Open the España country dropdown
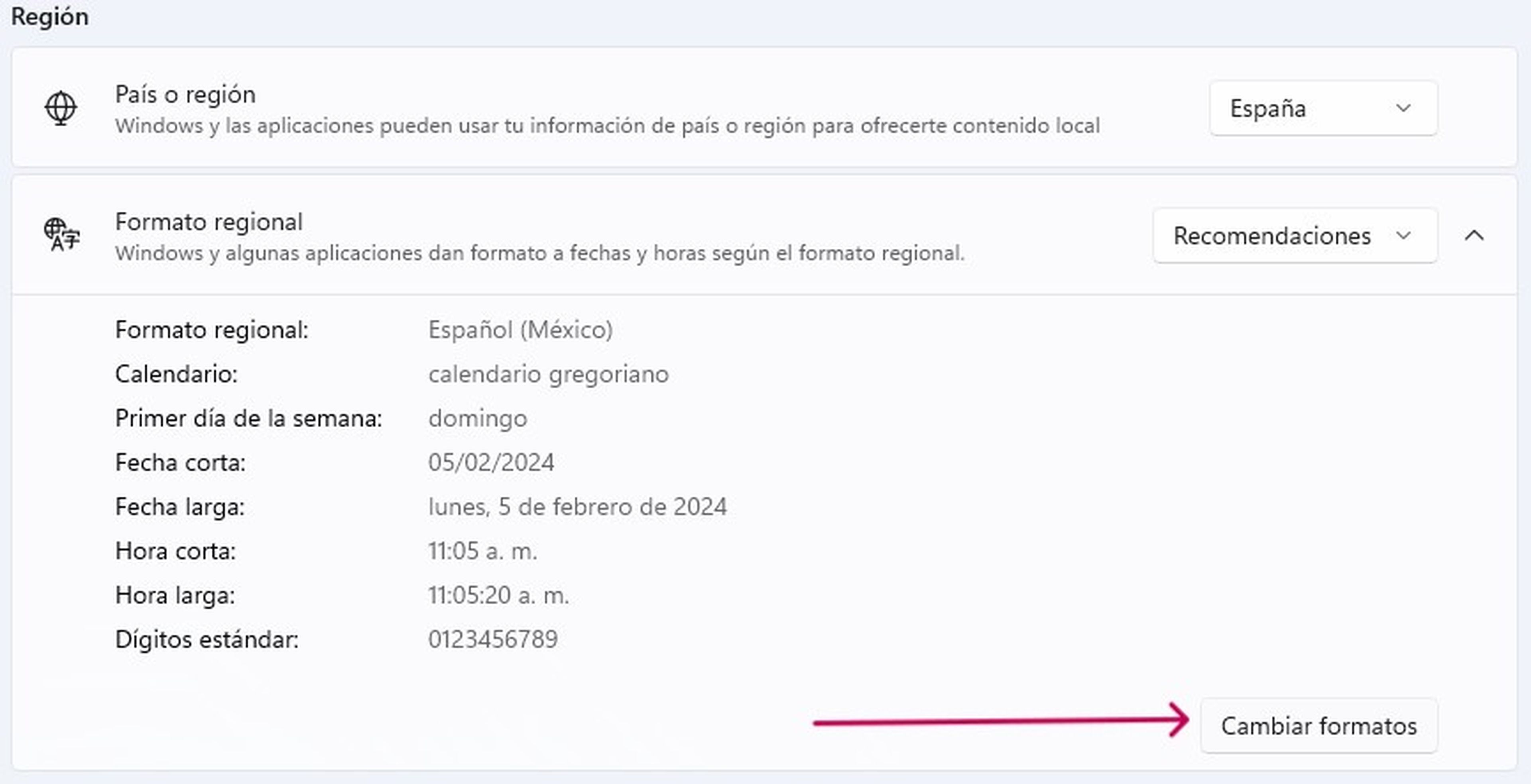The image size is (1531, 784). [1324, 108]
